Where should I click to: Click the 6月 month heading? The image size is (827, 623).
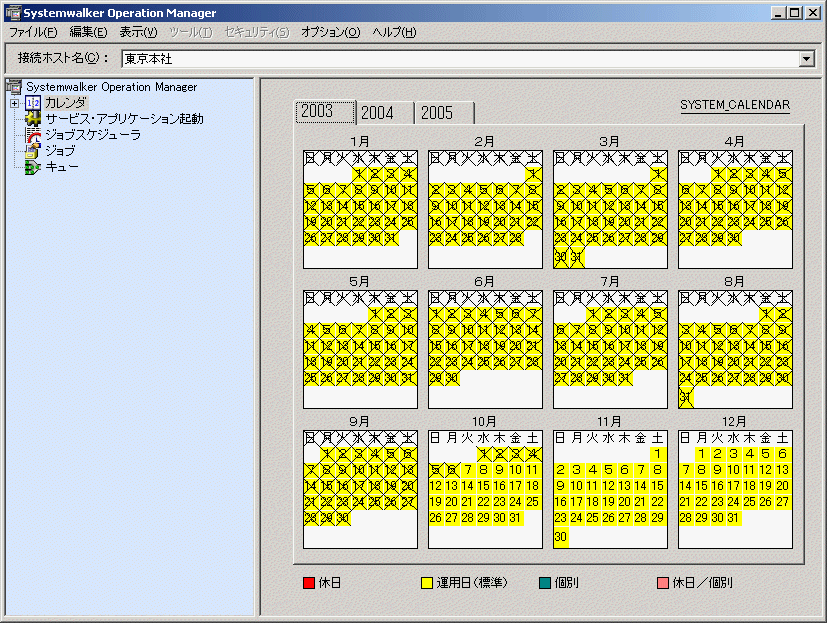coord(484,282)
